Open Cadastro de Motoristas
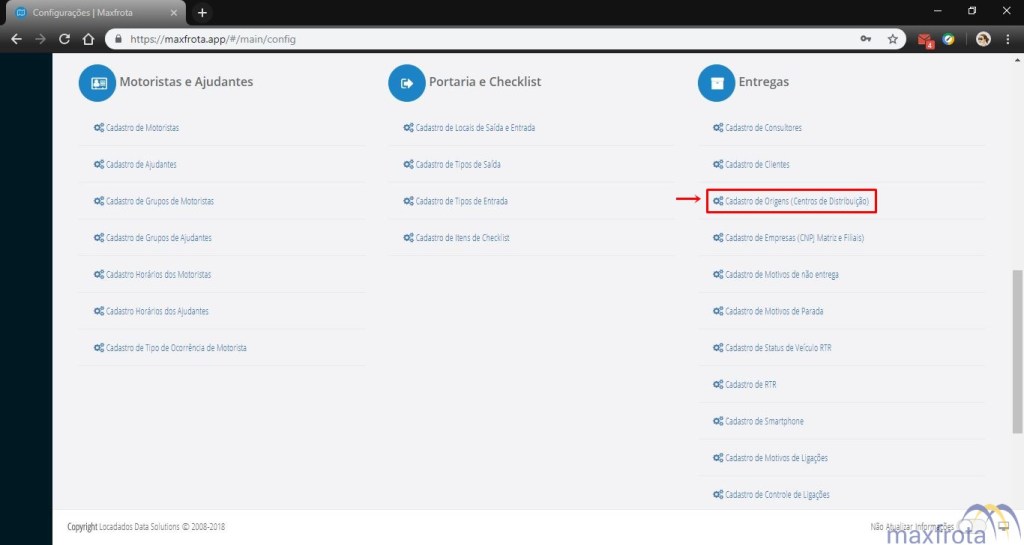This screenshot has height=545, width=1024. coord(142,128)
